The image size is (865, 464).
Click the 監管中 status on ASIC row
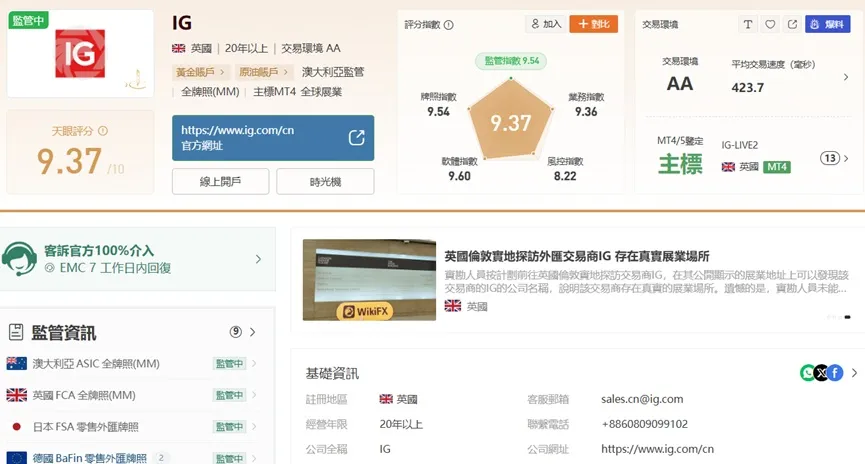[x=229, y=364]
